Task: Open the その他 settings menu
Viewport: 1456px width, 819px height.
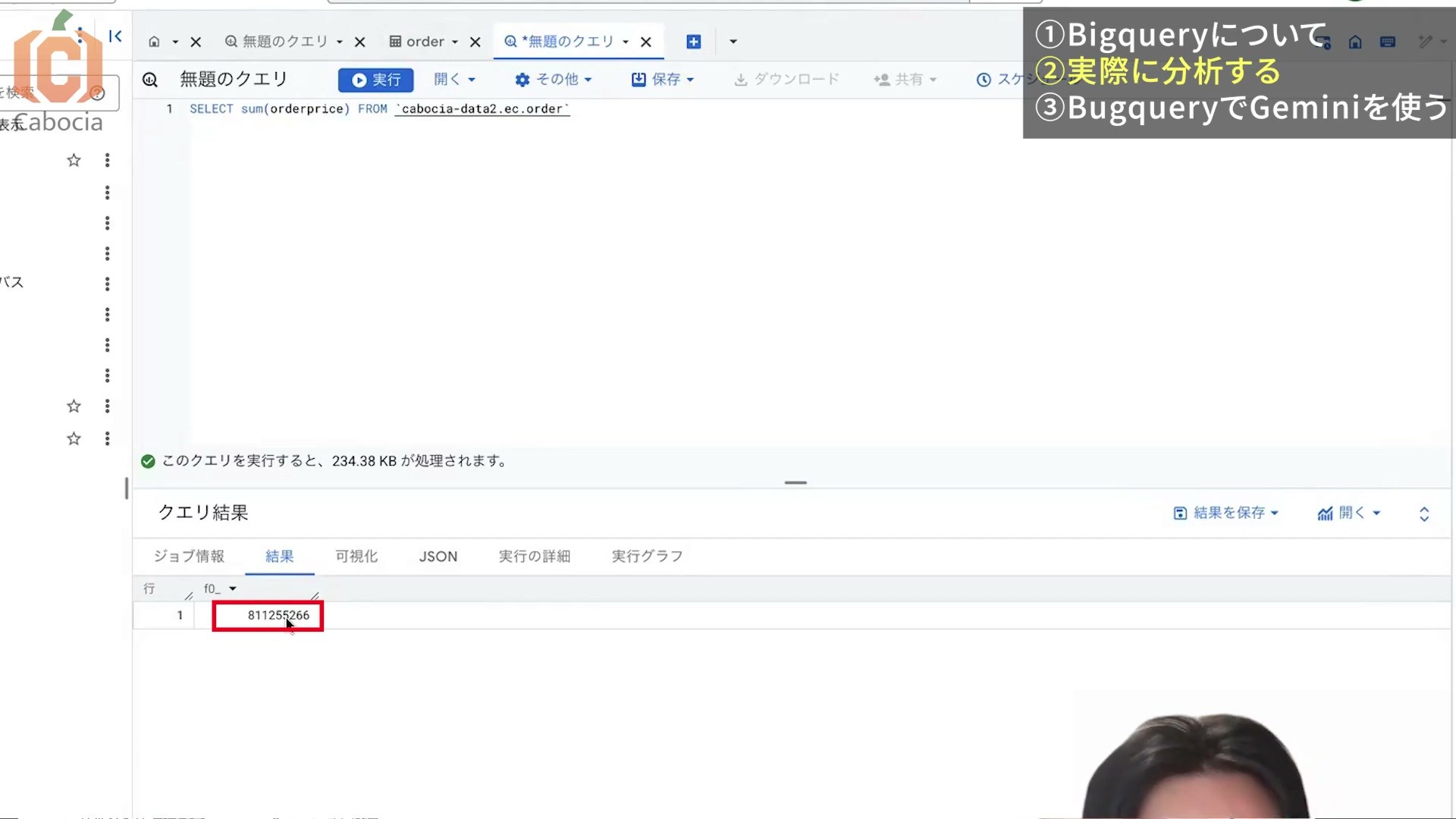Action: pyautogui.click(x=553, y=79)
